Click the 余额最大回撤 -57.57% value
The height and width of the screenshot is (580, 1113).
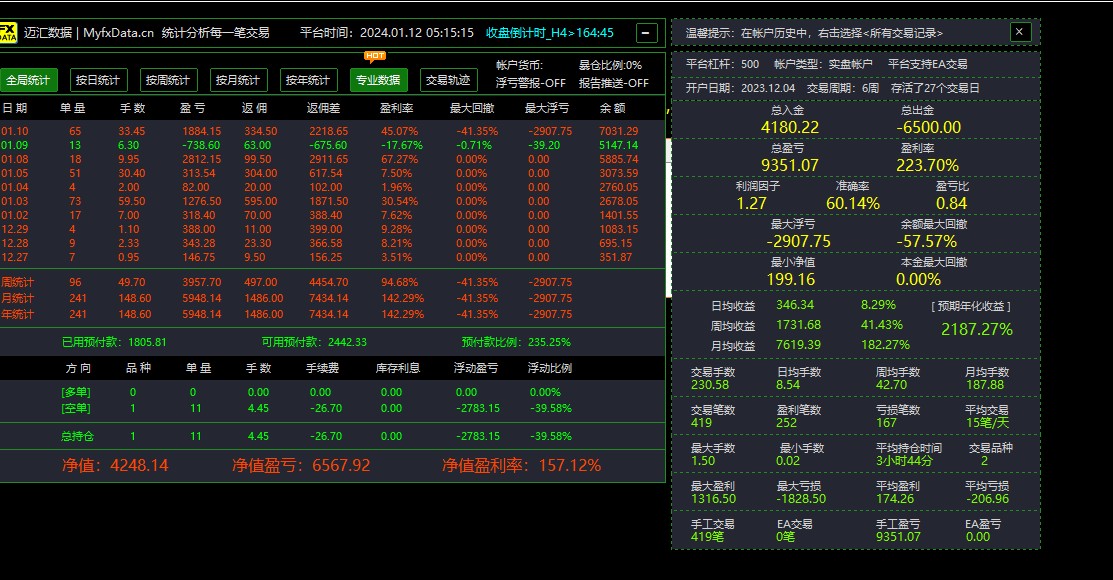[926, 241]
